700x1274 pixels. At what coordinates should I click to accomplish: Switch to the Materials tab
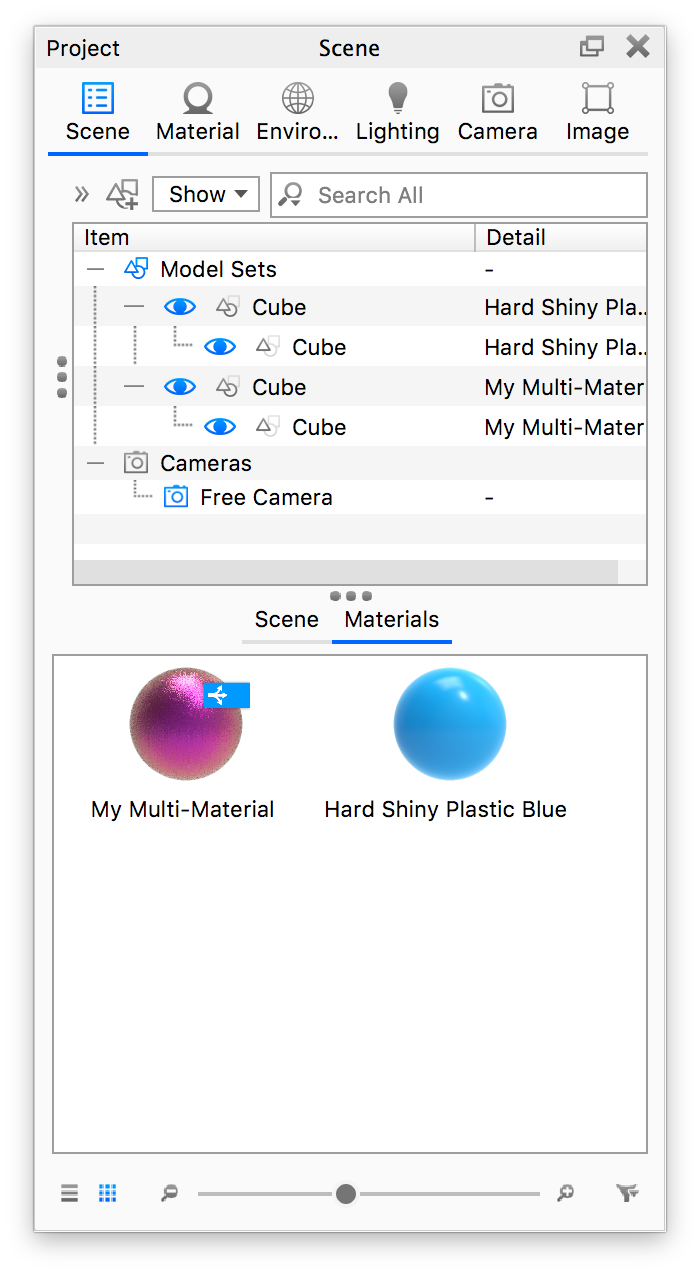[x=391, y=619]
